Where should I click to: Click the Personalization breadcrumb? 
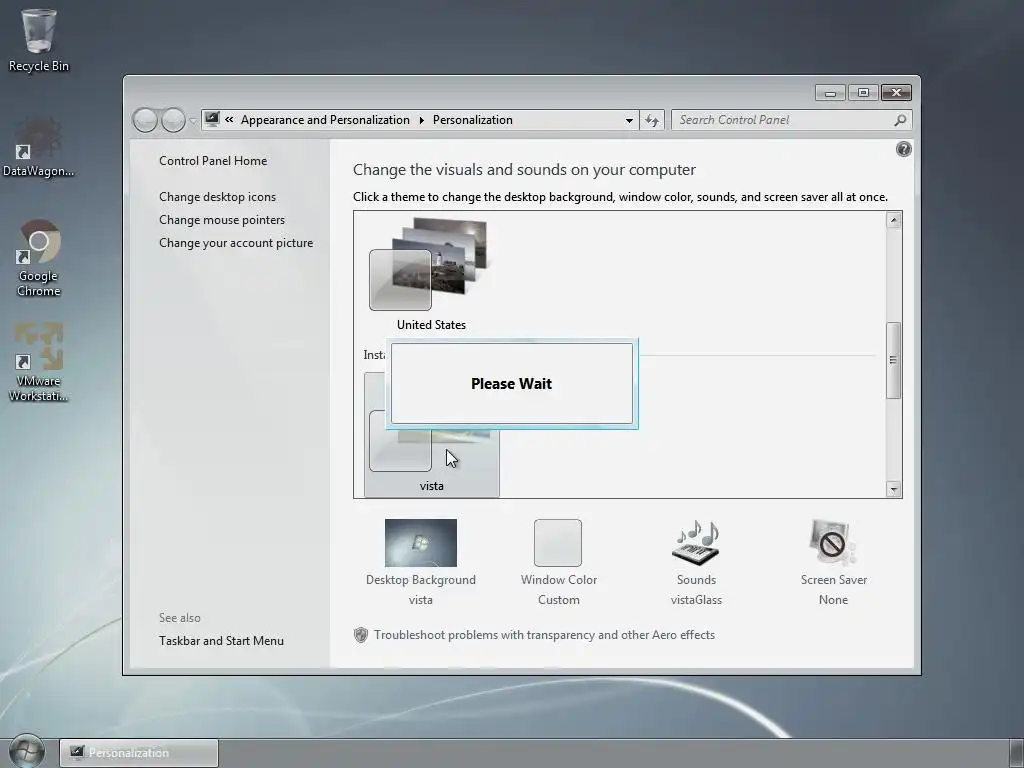click(x=473, y=120)
